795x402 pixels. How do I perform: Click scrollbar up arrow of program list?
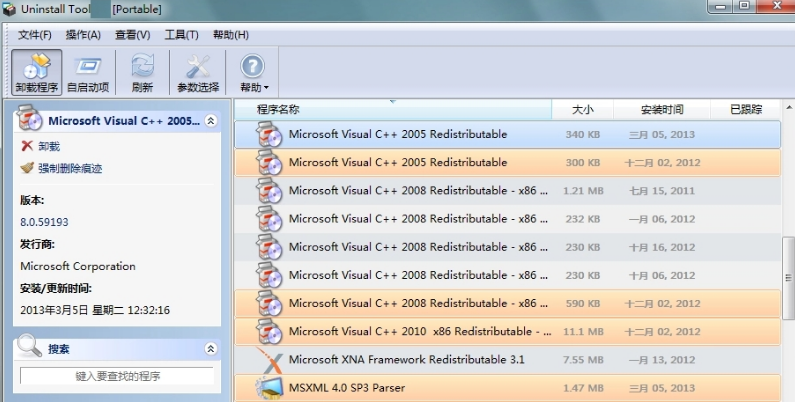(788, 107)
